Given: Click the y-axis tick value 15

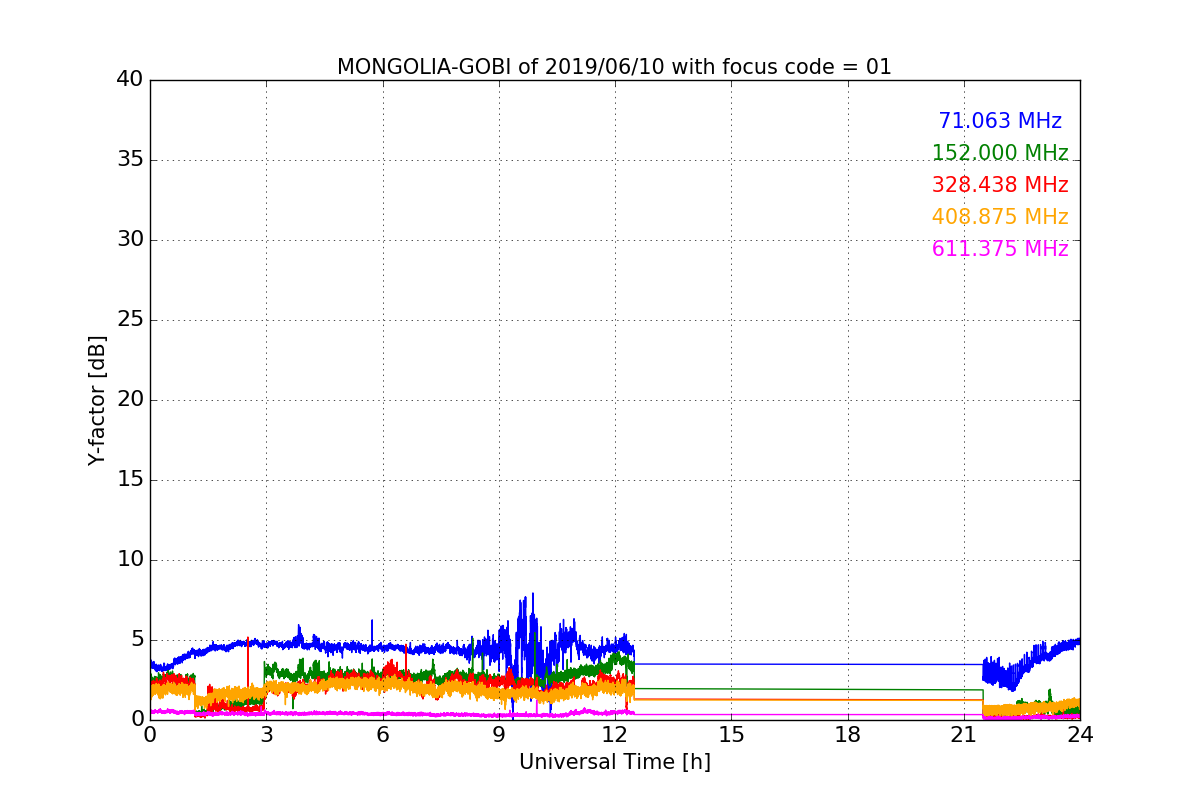Looking at the screenshot, I should point(129,480).
